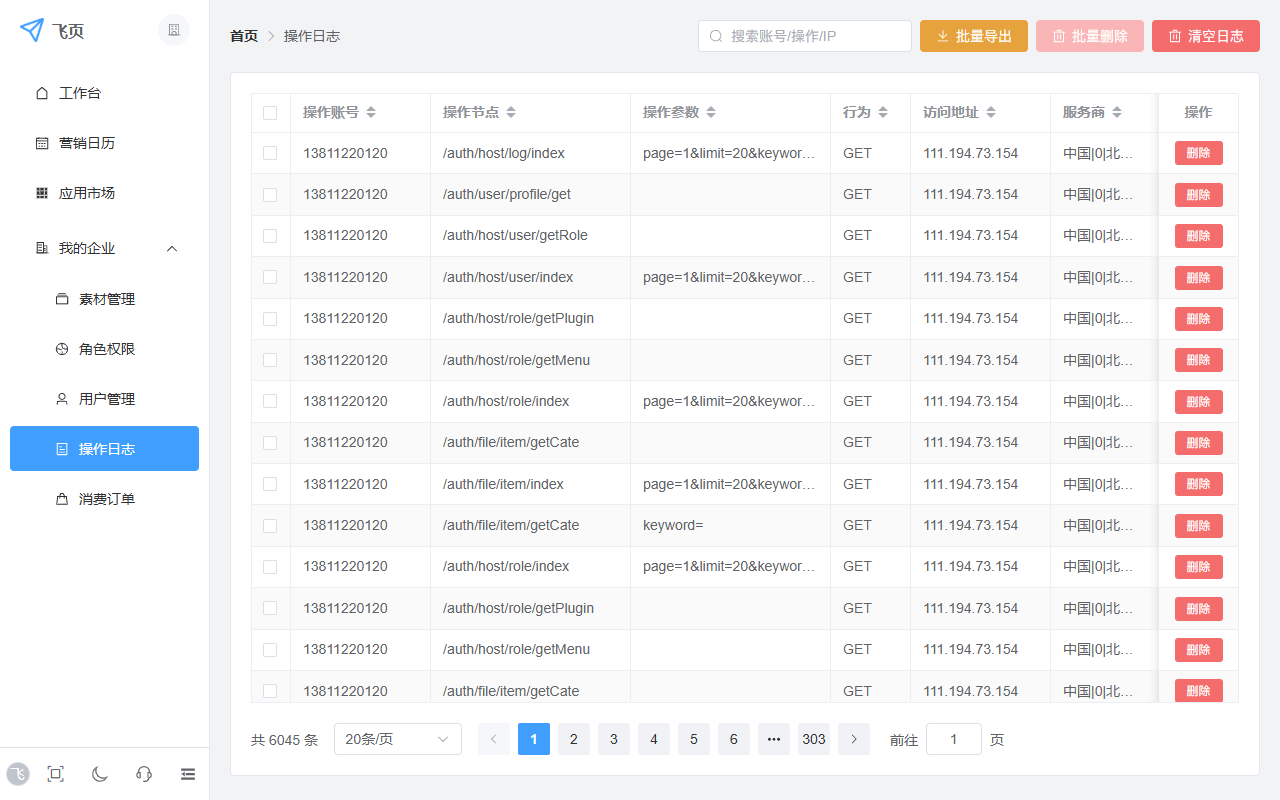
Task: Select all rows with header checkbox
Action: coord(270,113)
